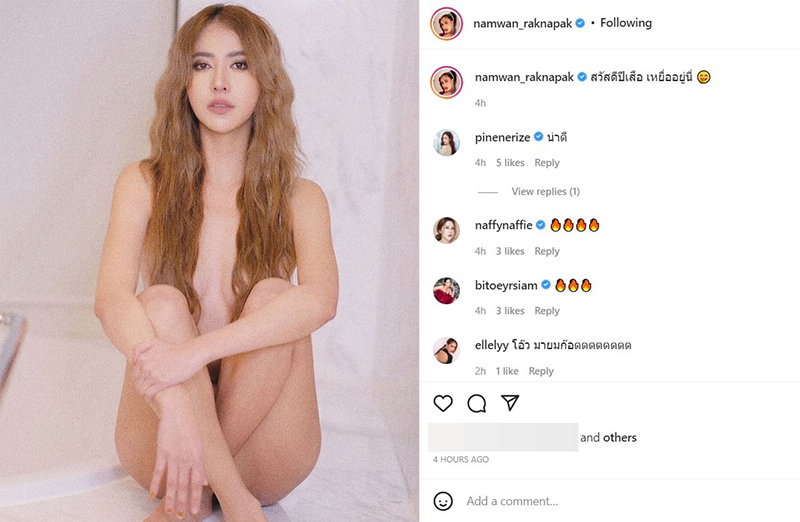Toggle Following status in header
Image resolution: width=800 pixels, height=522 pixels.
(626, 23)
